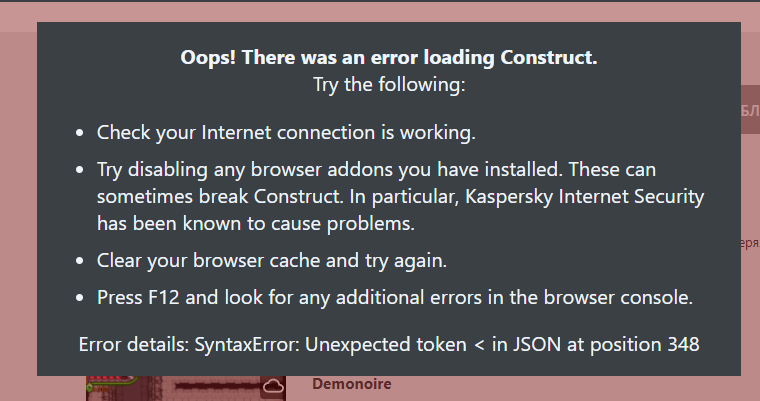Image resolution: width=760 pixels, height=401 pixels.
Task: Open the Demonoire game link
Action: 352,384
